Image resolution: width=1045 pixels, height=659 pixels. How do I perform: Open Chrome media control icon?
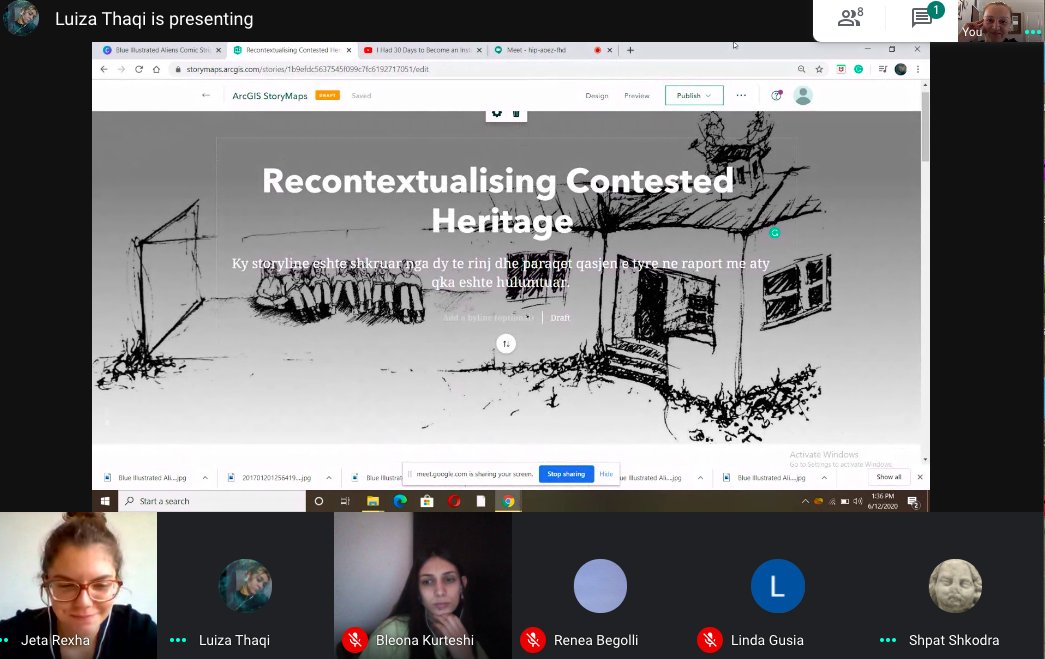tap(882, 69)
